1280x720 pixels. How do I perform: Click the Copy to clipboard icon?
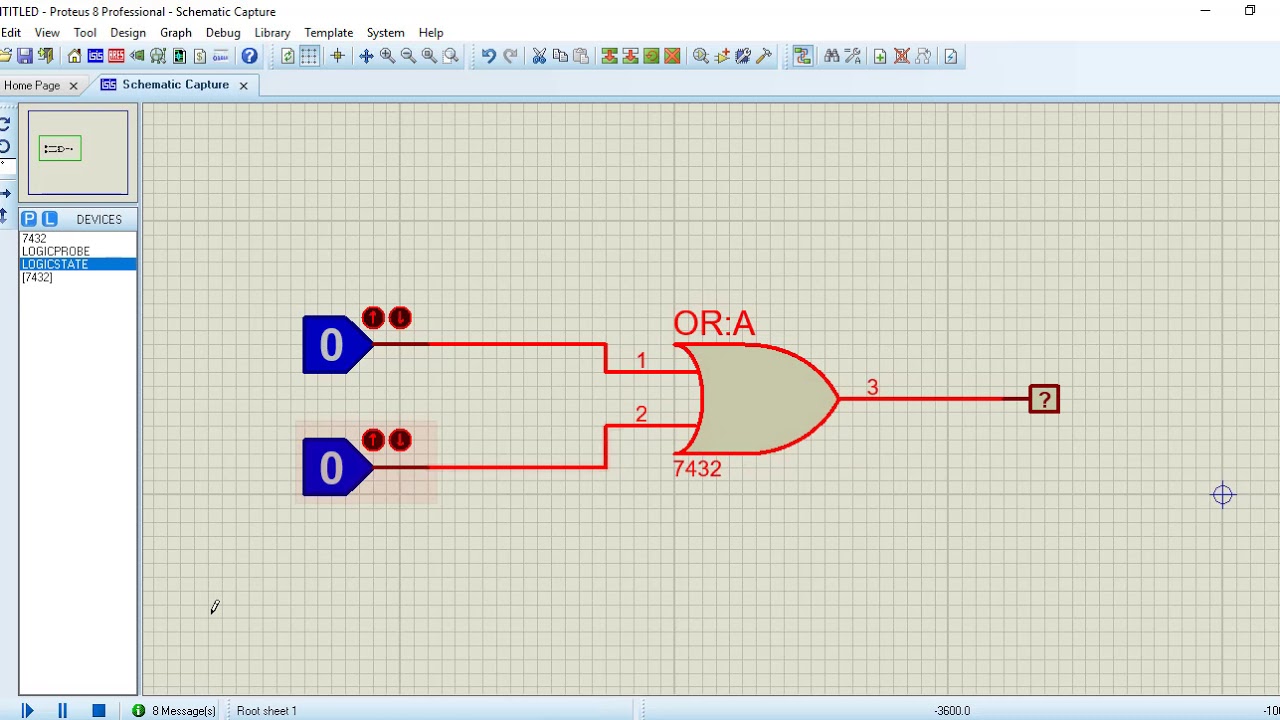[x=560, y=56]
